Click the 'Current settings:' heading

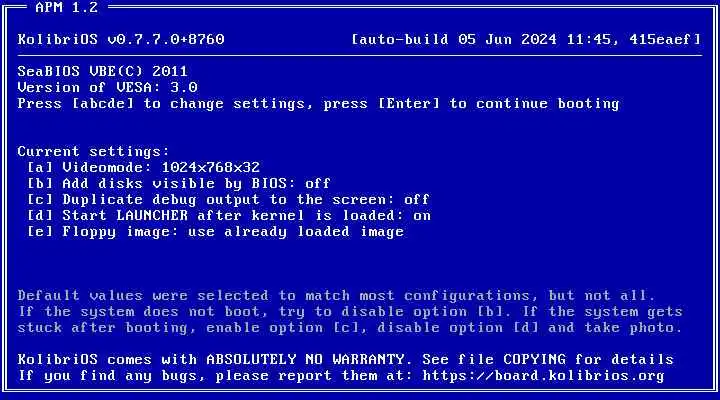click(94, 151)
